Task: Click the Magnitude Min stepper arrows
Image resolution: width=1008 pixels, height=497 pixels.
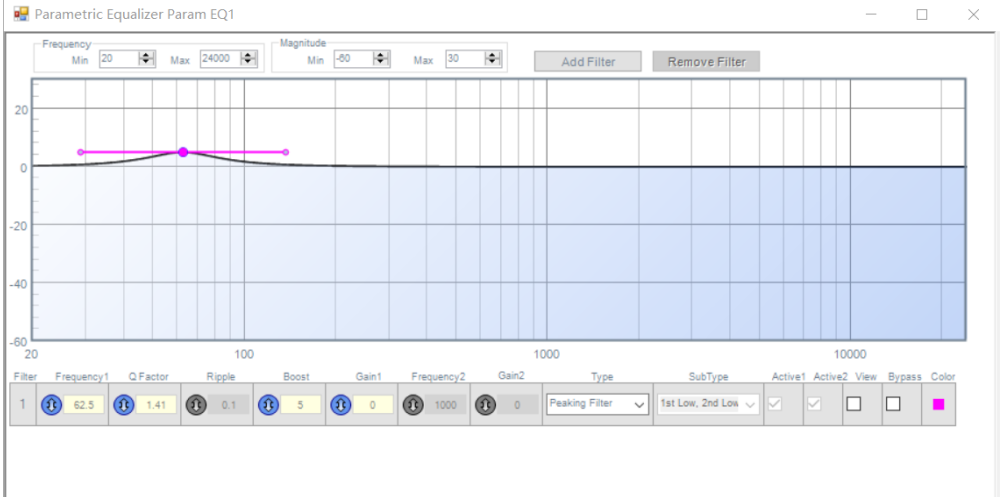Action: click(x=381, y=59)
